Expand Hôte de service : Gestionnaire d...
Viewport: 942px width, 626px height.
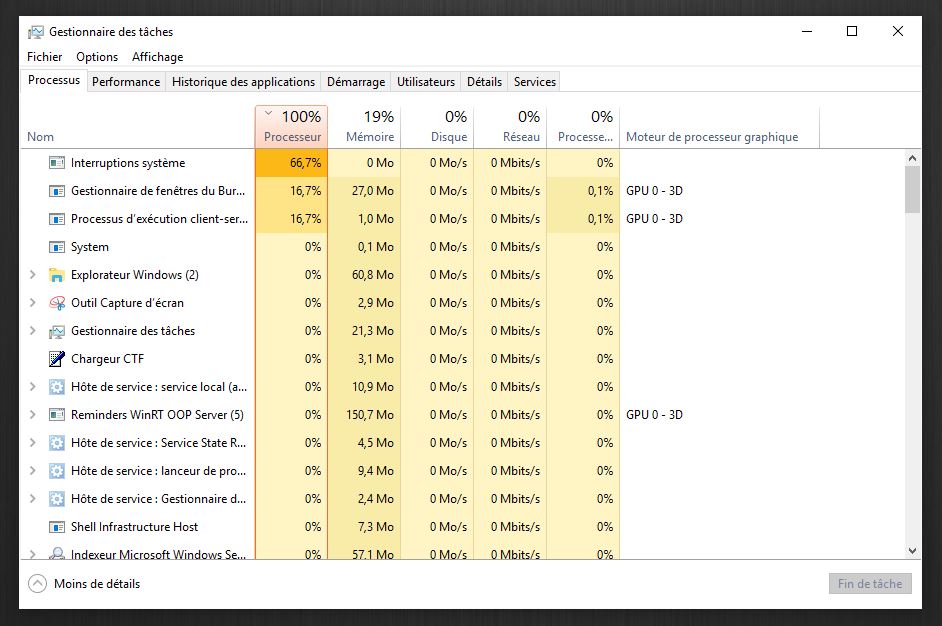(x=33, y=499)
